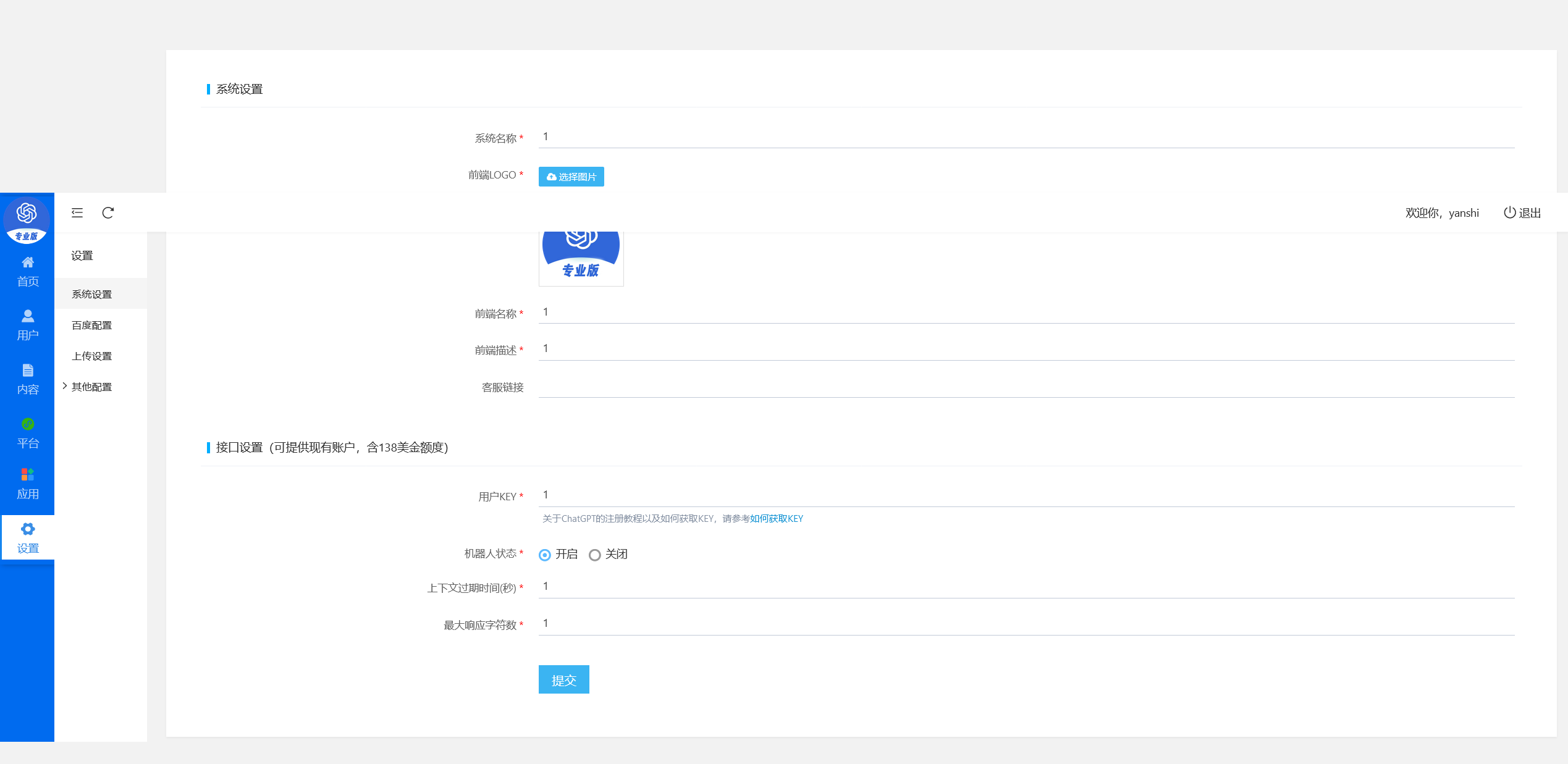
Task: Click the 提交 submit button
Action: click(563, 680)
